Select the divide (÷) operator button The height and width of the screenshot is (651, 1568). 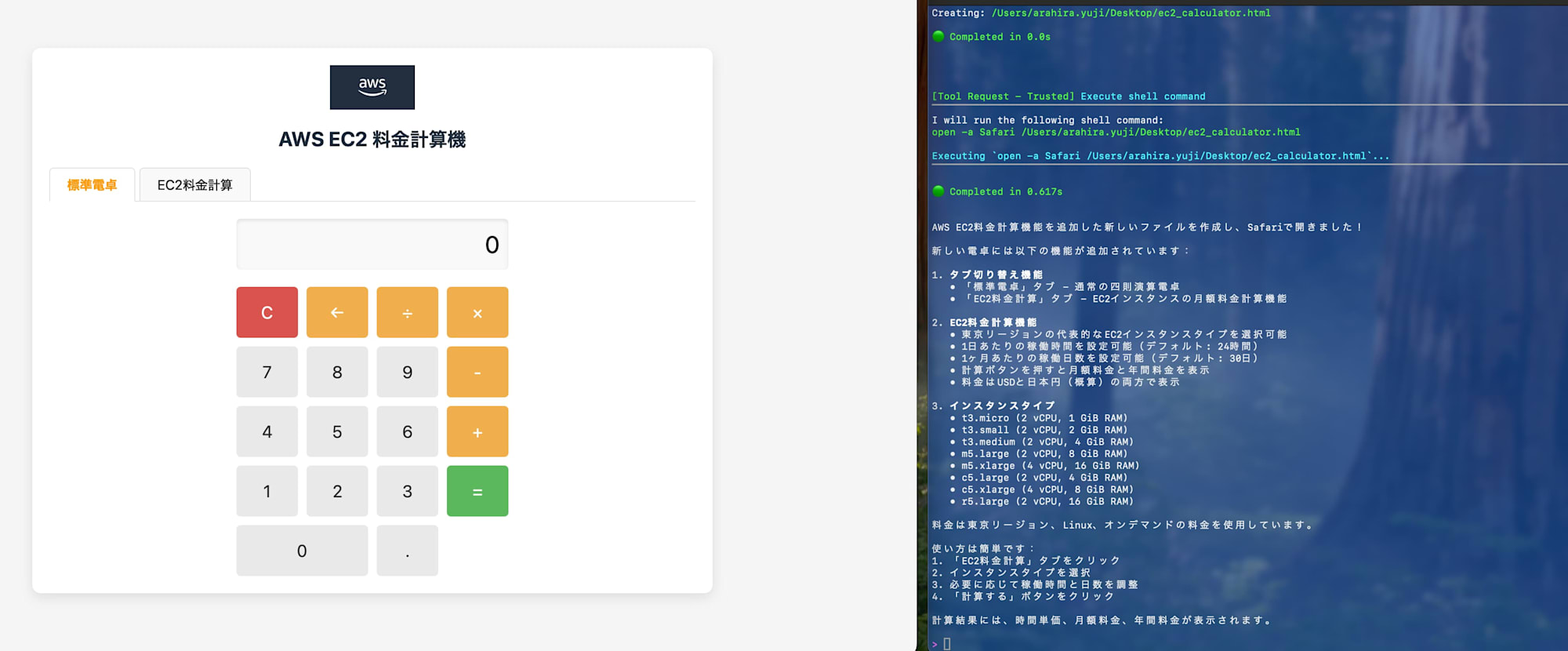click(408, 312)
